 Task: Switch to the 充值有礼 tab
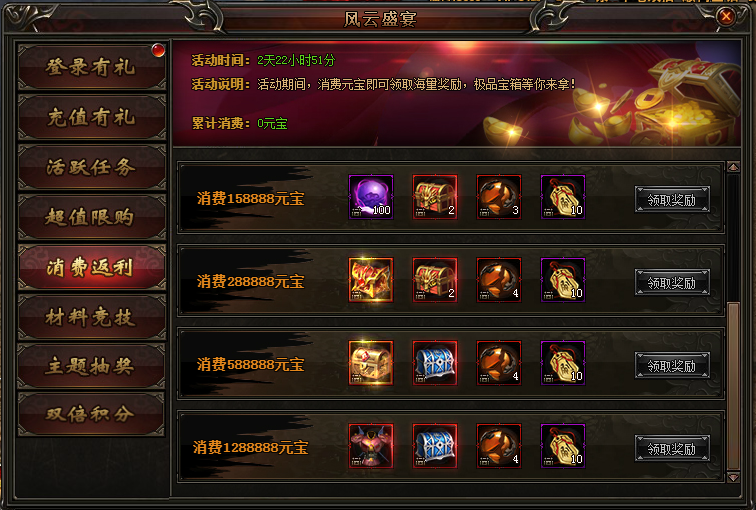point(91,117)
